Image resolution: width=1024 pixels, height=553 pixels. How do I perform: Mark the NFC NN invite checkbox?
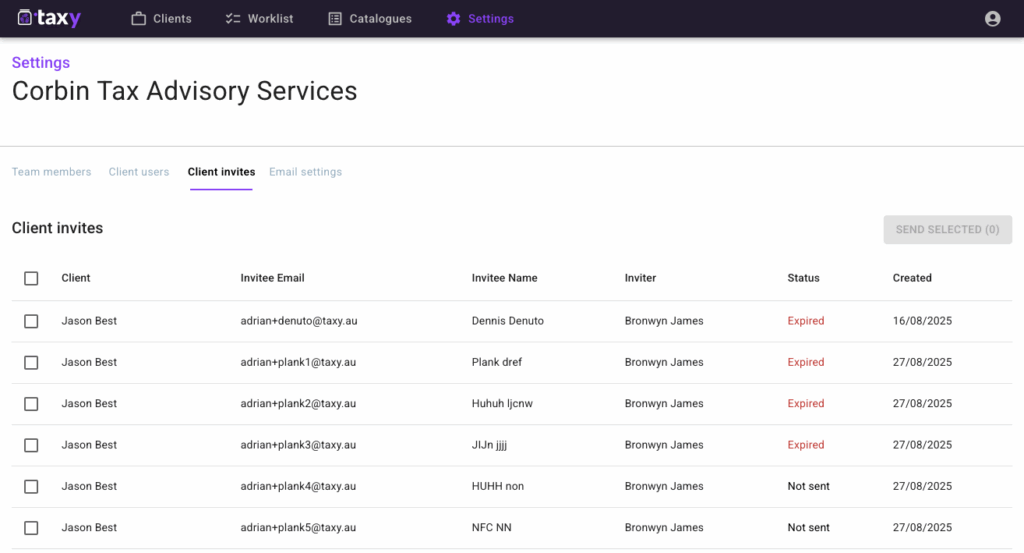pyautogui.click(x=31, y=528)
